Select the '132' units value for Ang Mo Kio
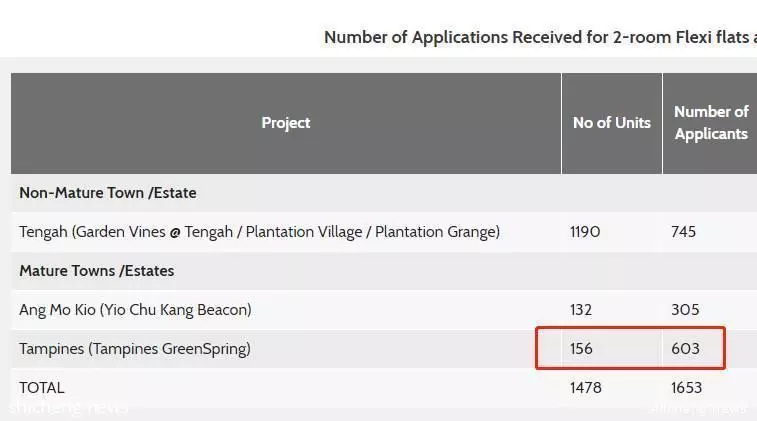 click(x=580, y=310)
